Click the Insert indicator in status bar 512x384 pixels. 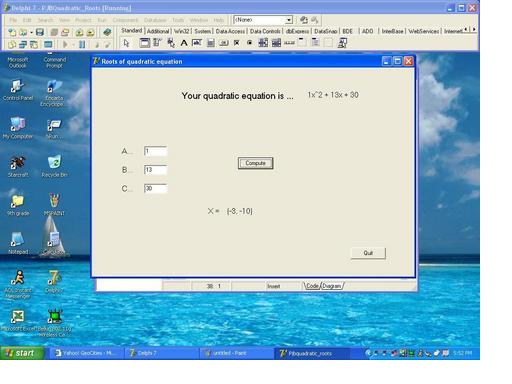point(273,286)
